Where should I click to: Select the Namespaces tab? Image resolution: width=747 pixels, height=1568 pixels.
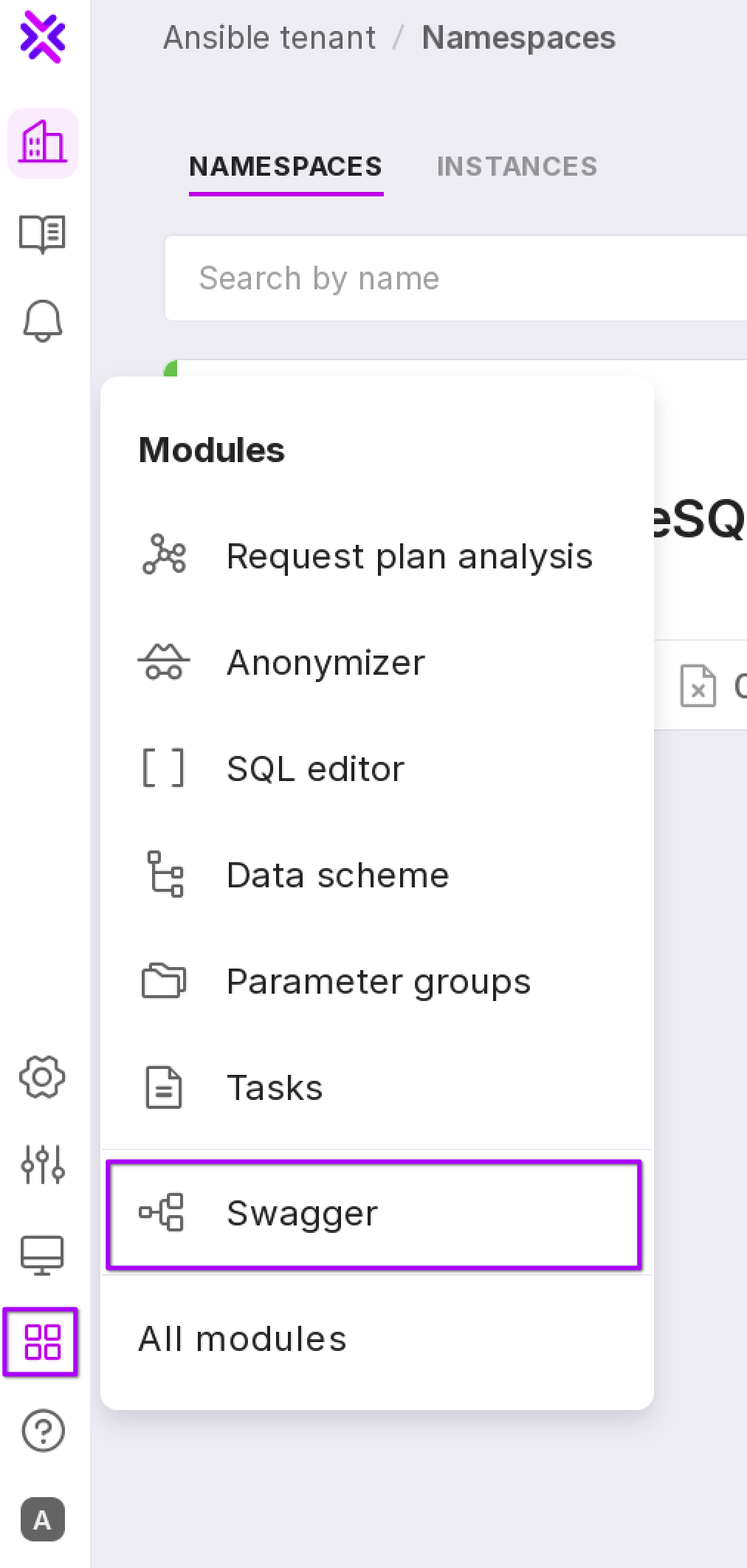click(286, 167)
